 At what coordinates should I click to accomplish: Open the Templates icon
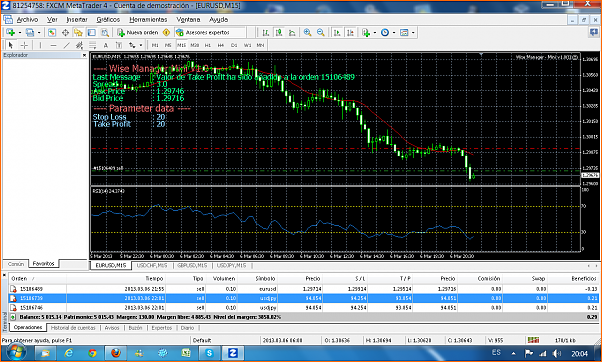[x=404, y=33]
